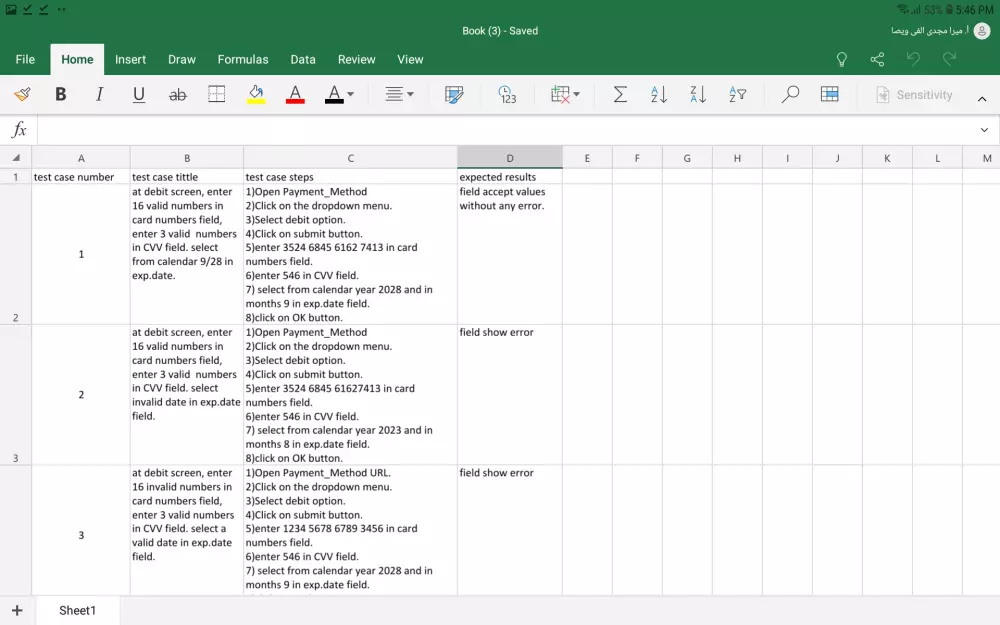Share the workbook
This screenshot has width=1000, height=625.
(877, 60)
